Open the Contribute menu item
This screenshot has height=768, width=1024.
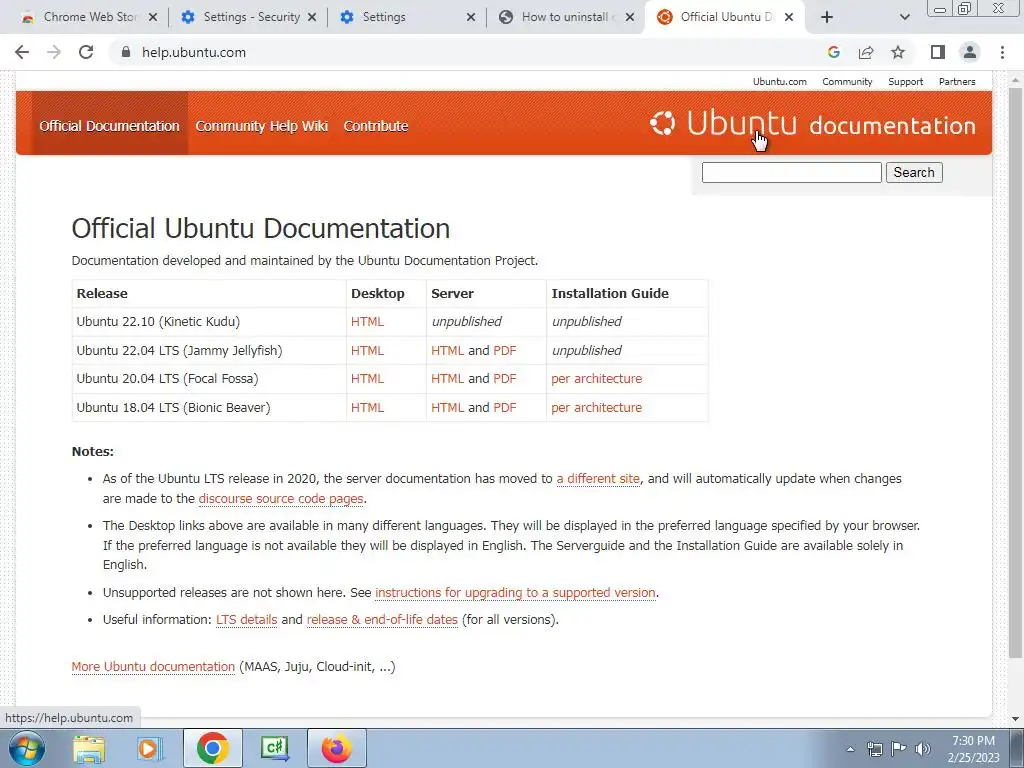click(x=376, y=126)
